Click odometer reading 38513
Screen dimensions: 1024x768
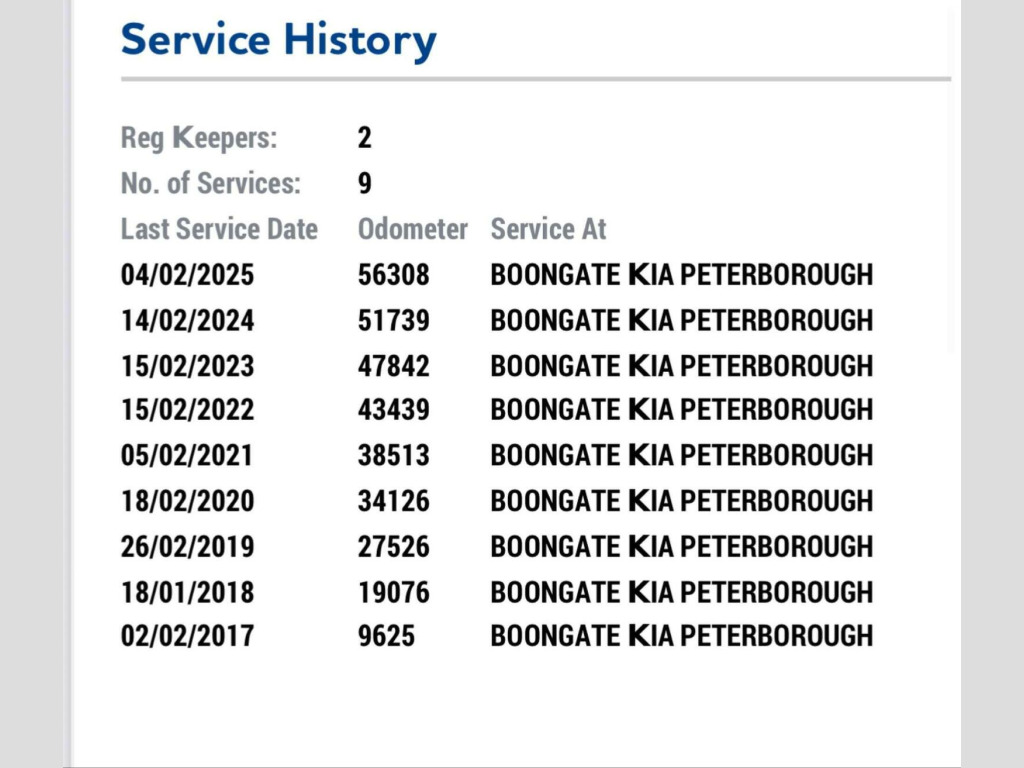[394, 456]
